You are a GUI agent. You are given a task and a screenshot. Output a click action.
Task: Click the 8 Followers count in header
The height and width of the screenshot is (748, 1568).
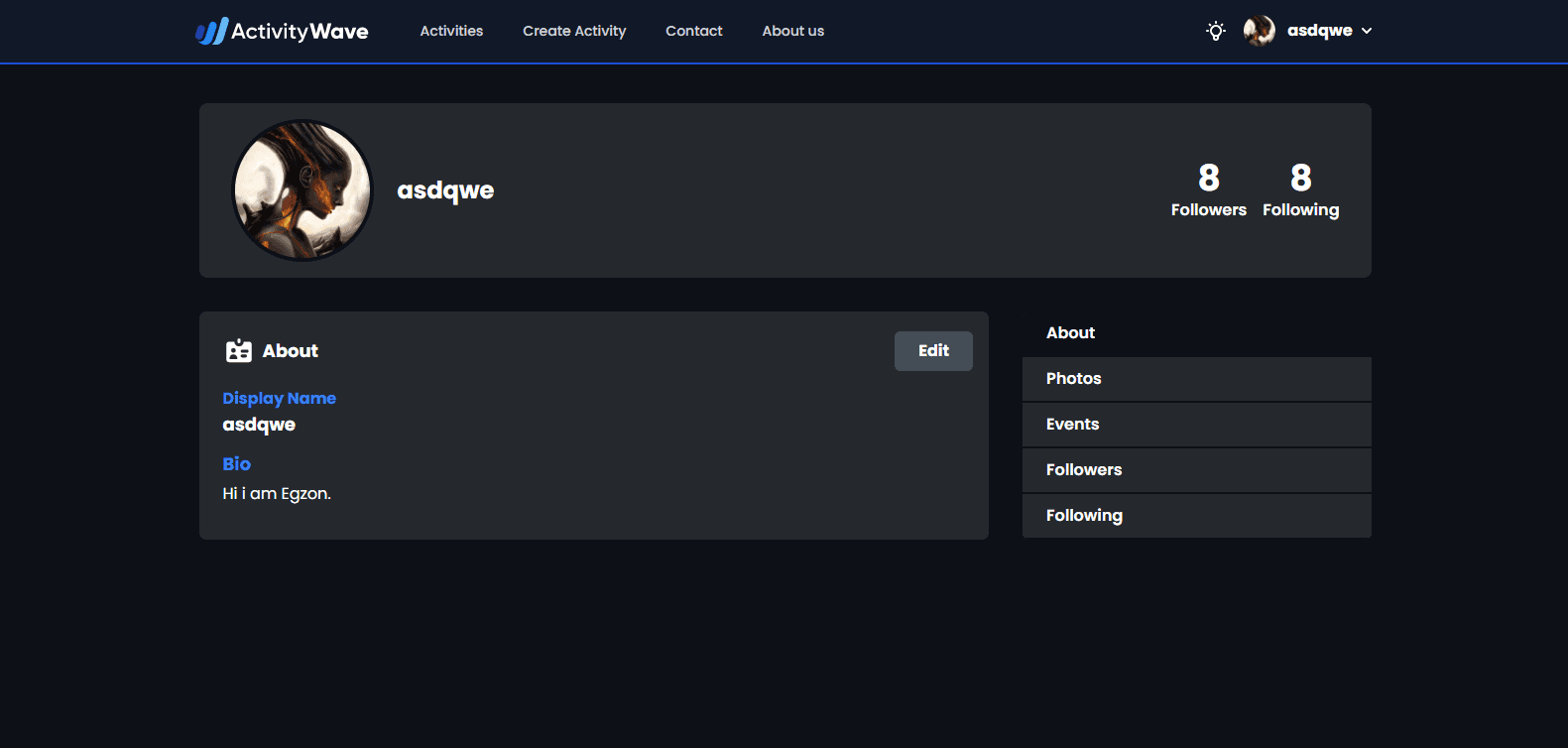1208,190
